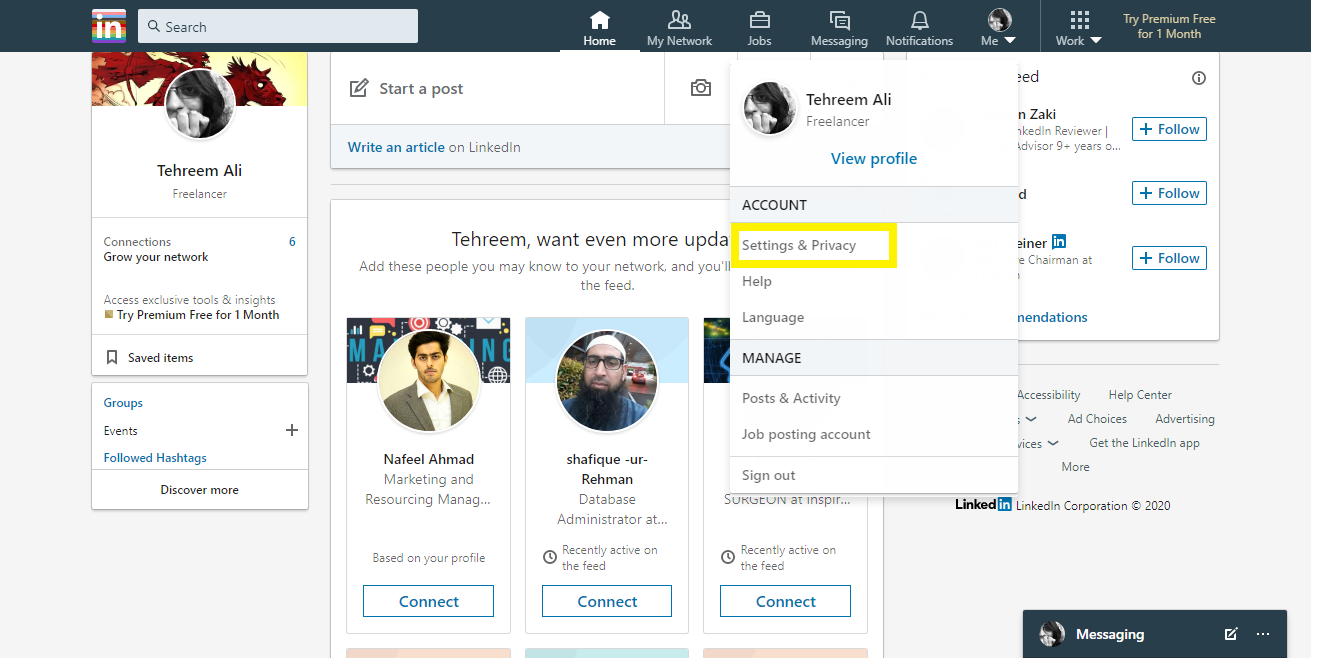Open Settings & Privacy
1326x658 pixels.
[799, 245]
